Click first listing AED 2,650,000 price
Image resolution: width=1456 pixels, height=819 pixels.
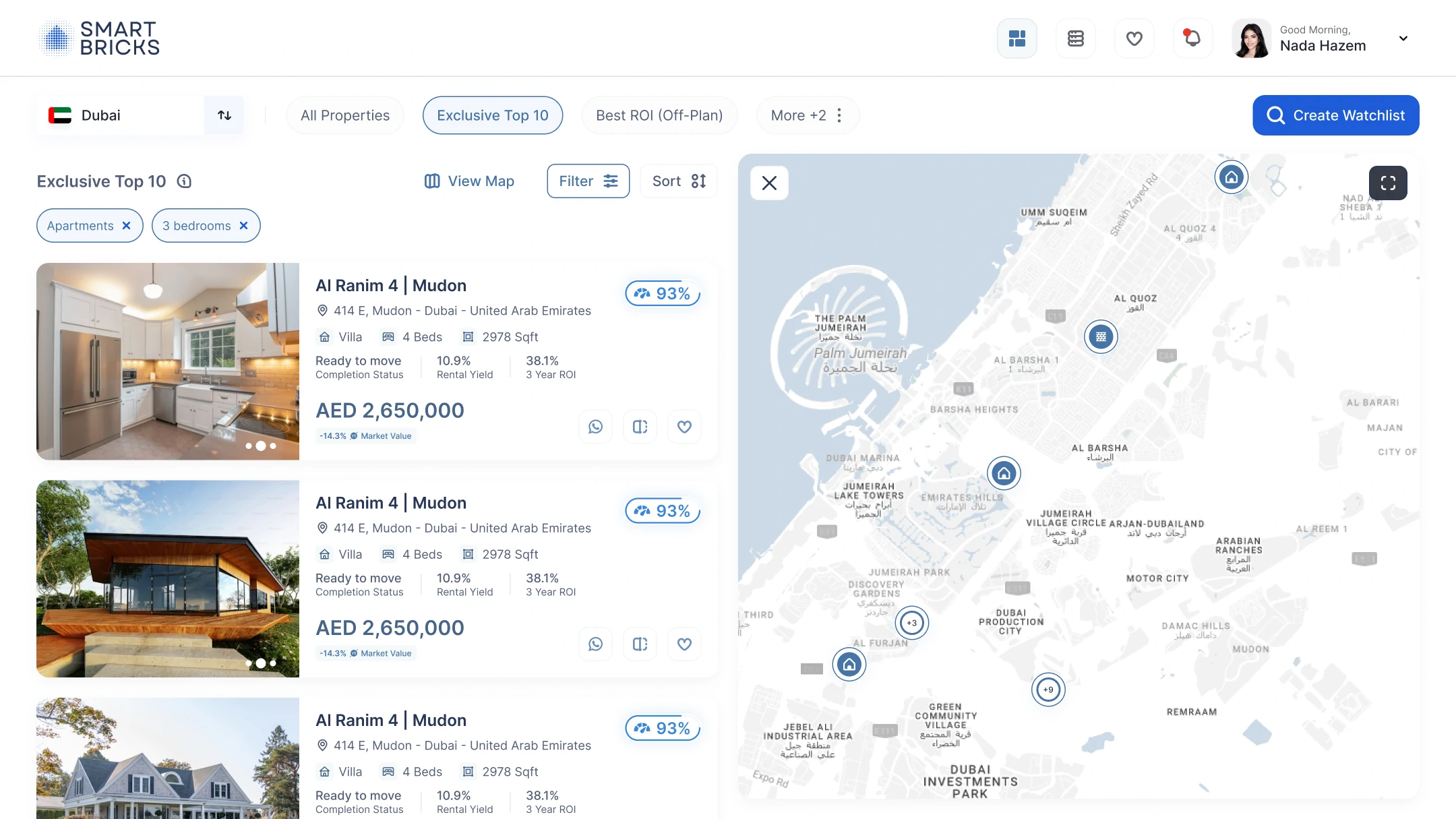(x=390, y=411)
